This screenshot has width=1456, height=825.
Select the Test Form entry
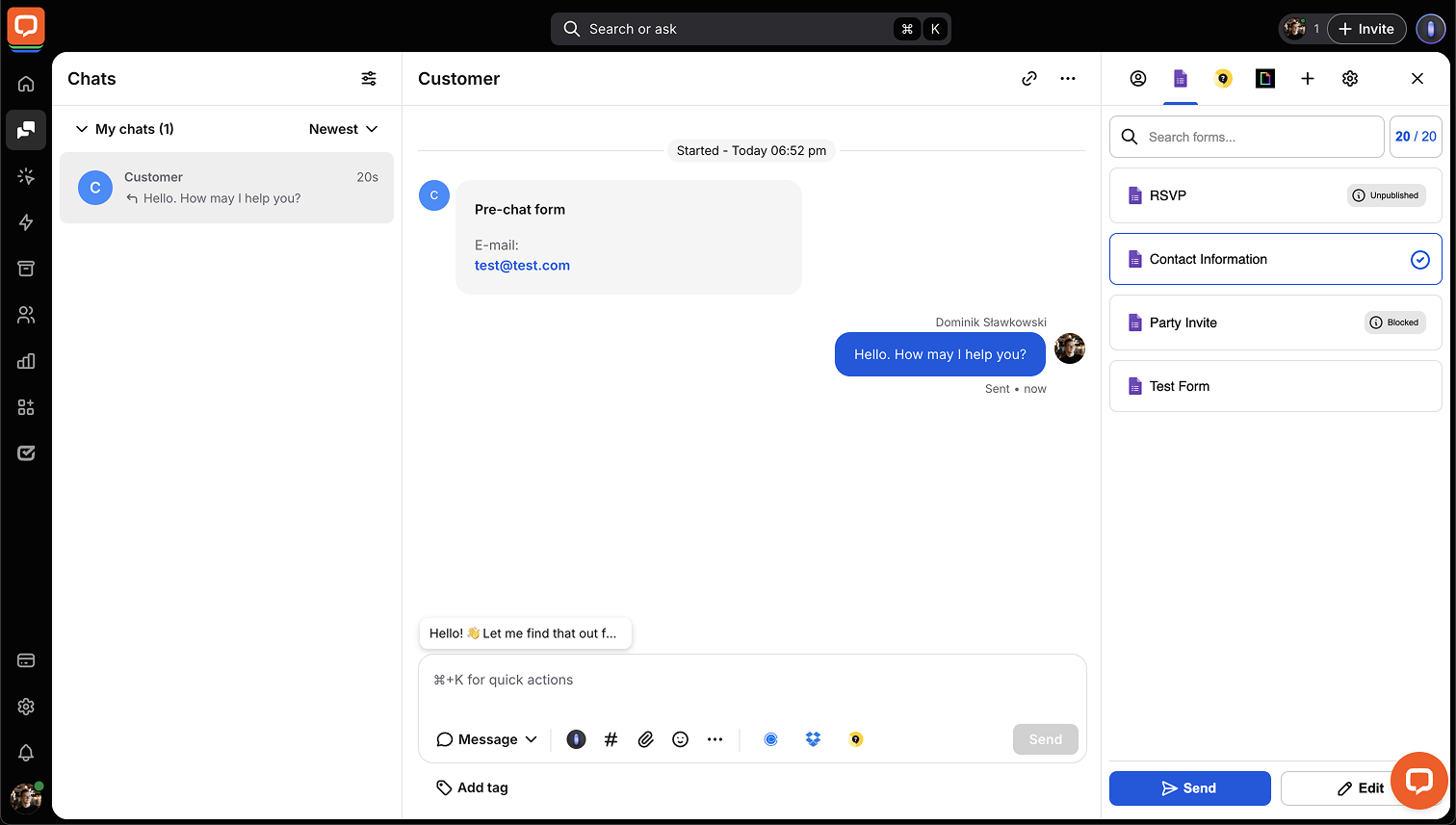(1274, 386)
